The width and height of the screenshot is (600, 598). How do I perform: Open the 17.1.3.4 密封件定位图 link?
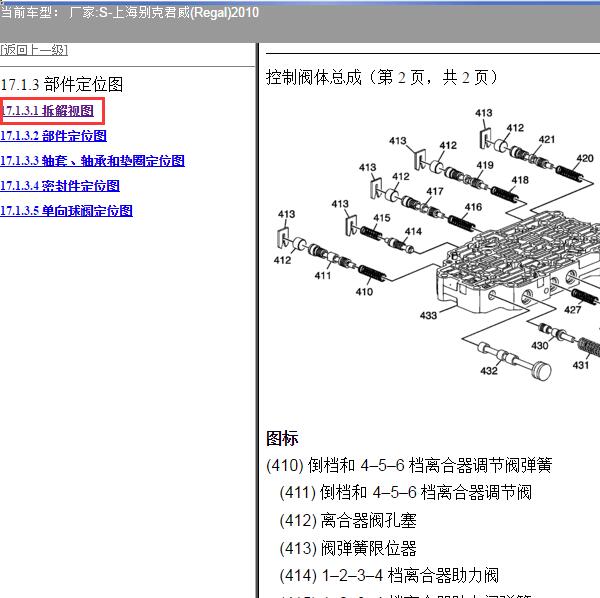pyautogui.click(x=60, y=186)
